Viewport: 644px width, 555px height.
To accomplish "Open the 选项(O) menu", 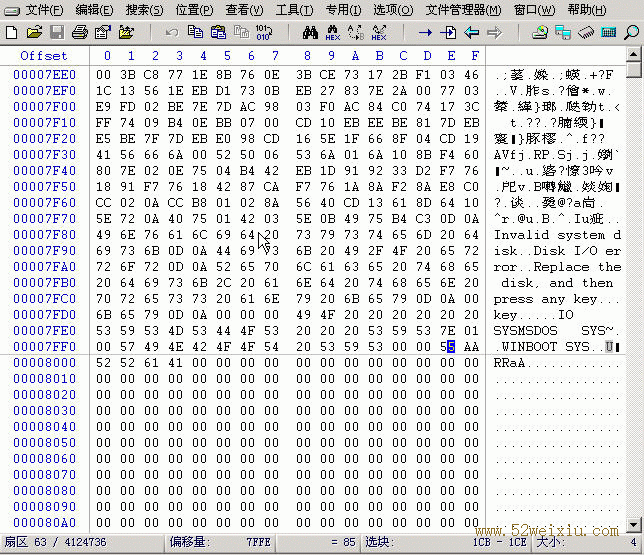I will 393,9.
